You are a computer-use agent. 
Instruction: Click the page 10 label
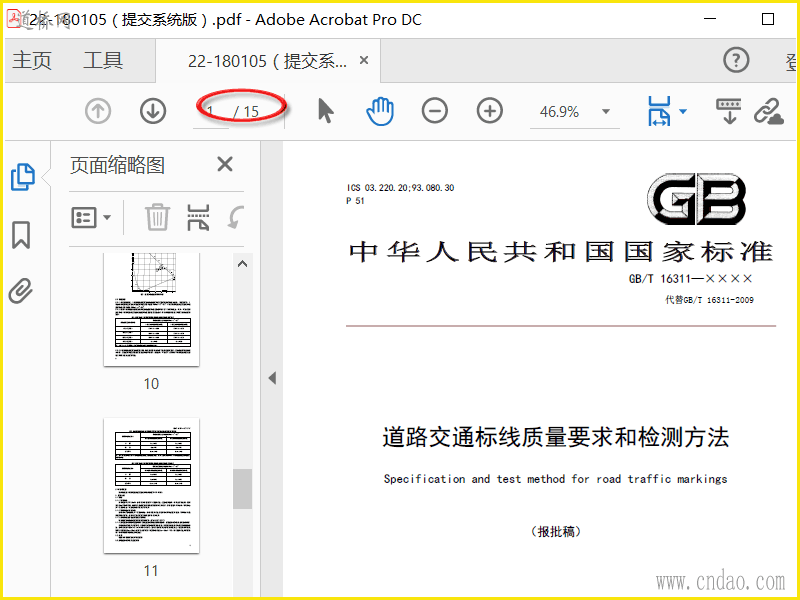click(x=152, y=384)
